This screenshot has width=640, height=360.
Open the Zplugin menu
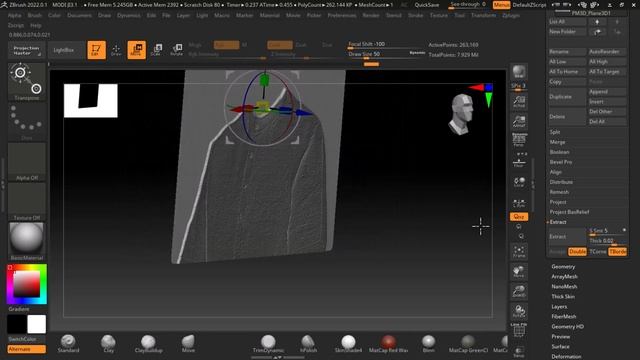click(x=511, y=15)
